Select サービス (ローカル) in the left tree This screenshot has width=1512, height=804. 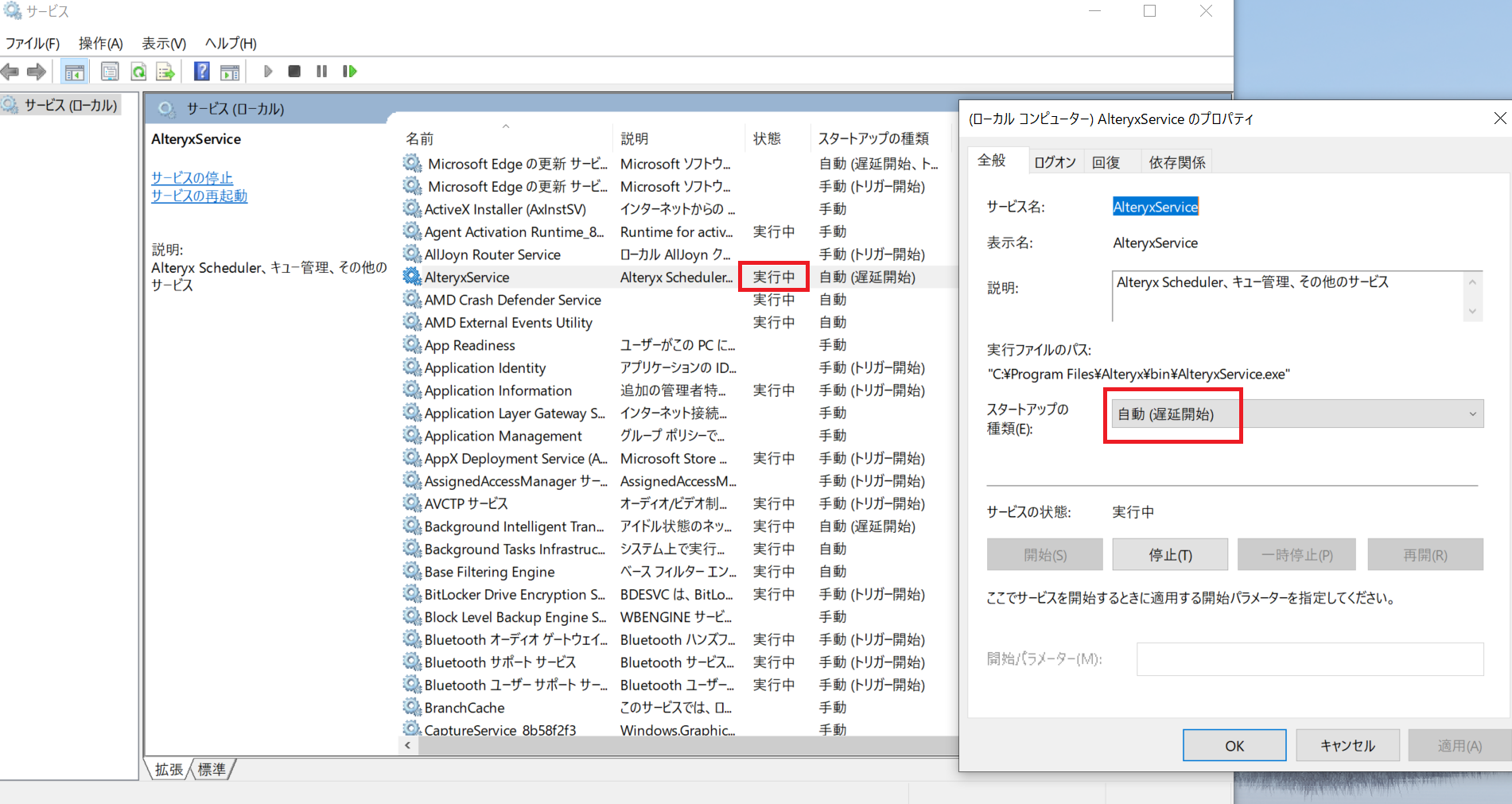70,105
